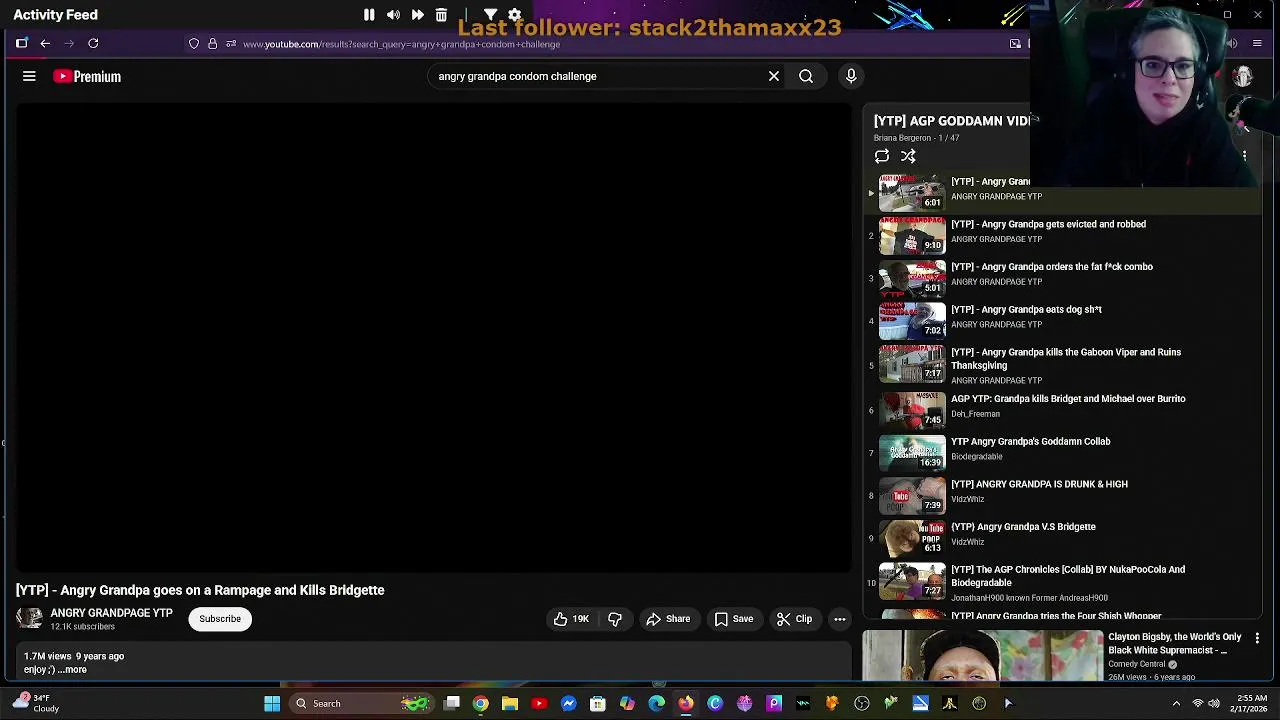Open options for Clayton Bigsby recommendation
This screenshot has width=1280, height=720.
[1257, 638]
